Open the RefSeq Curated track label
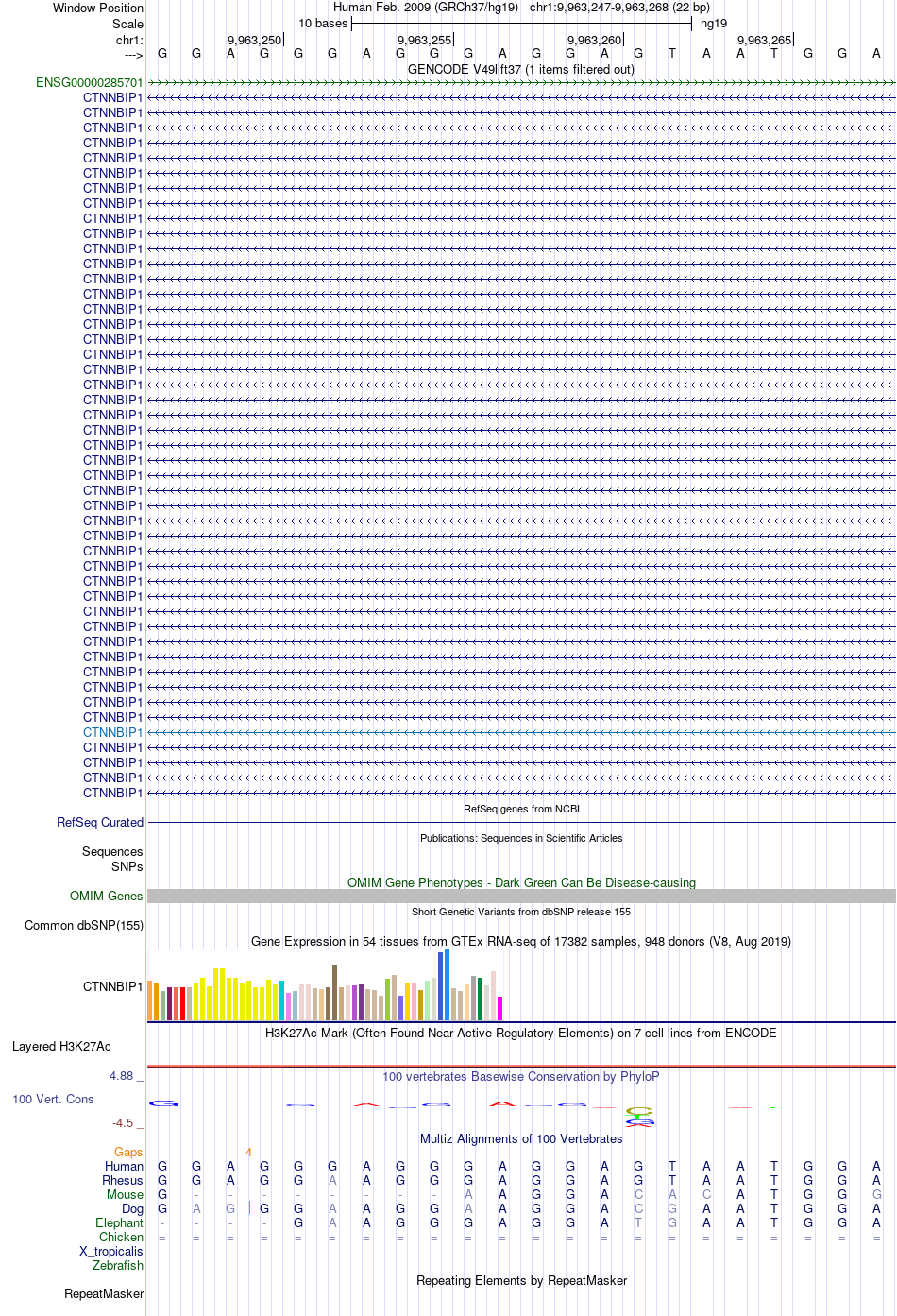897x1316 pixels. [100, 823]
